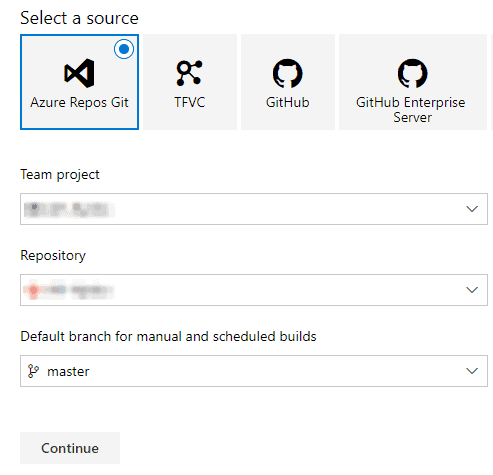The height and width of the screenshot is (475, 493).
Task: Click 'Default branch for manual and scheduled builds'
Action: point(168,336)
